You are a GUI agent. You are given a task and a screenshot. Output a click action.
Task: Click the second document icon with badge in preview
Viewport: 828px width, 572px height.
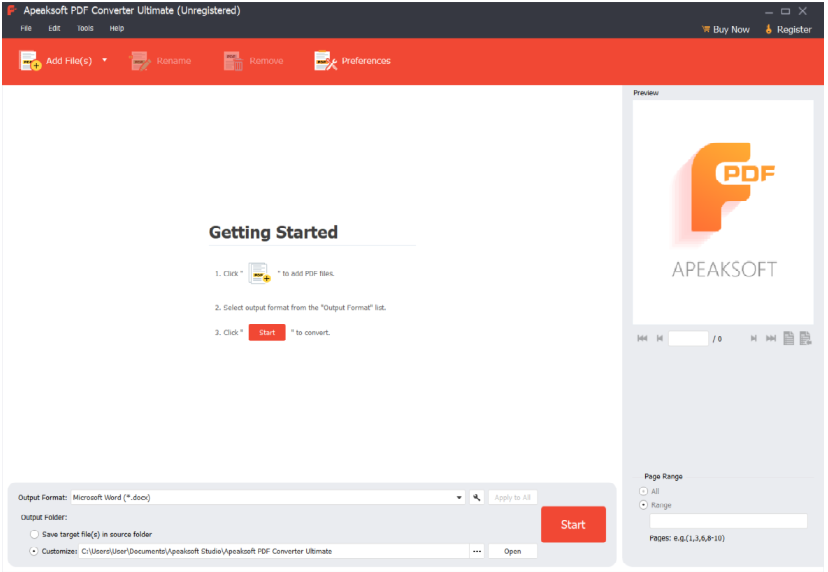pos(805,338)
